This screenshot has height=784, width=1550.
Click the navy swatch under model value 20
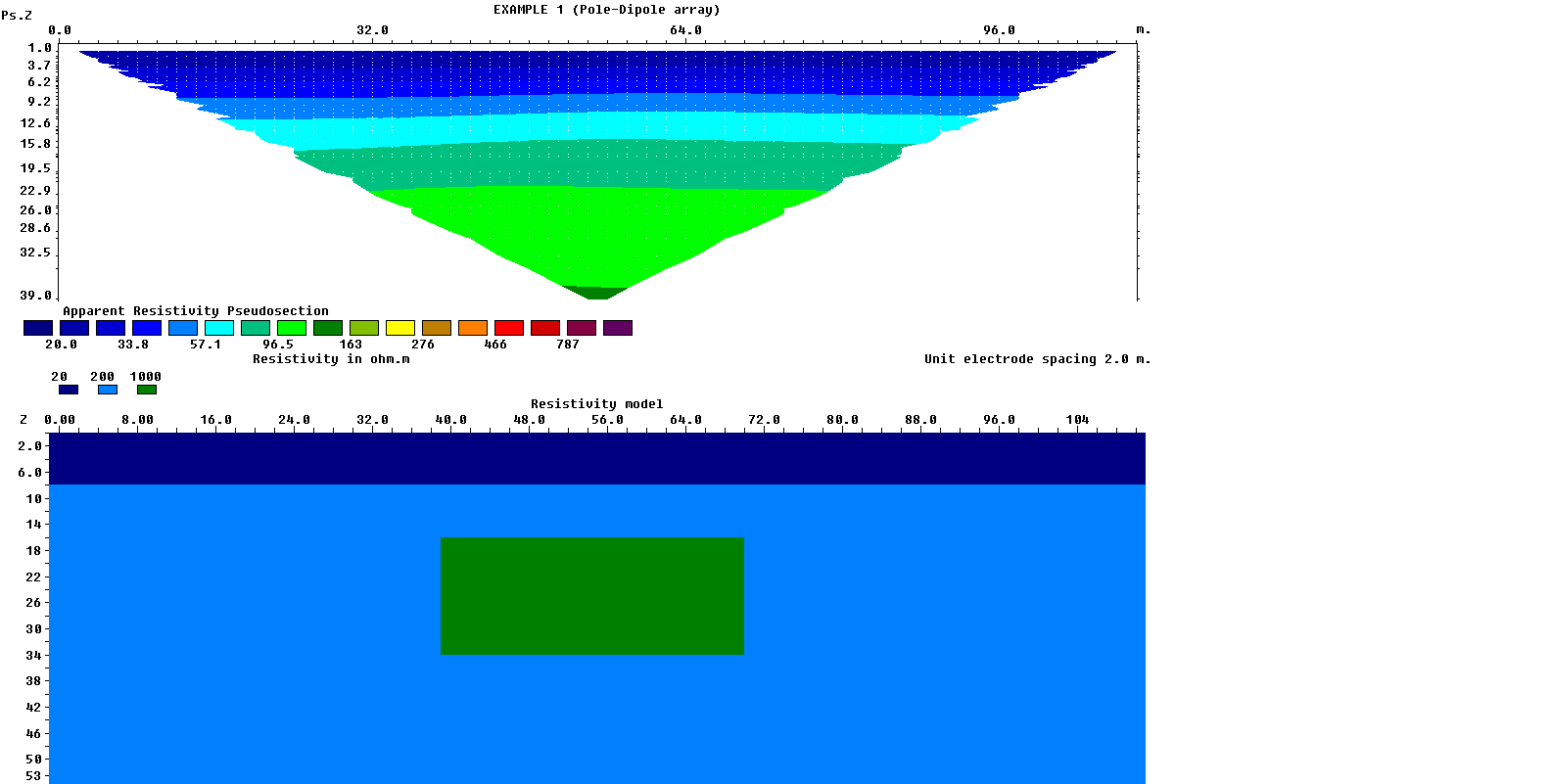click(69, 390)
